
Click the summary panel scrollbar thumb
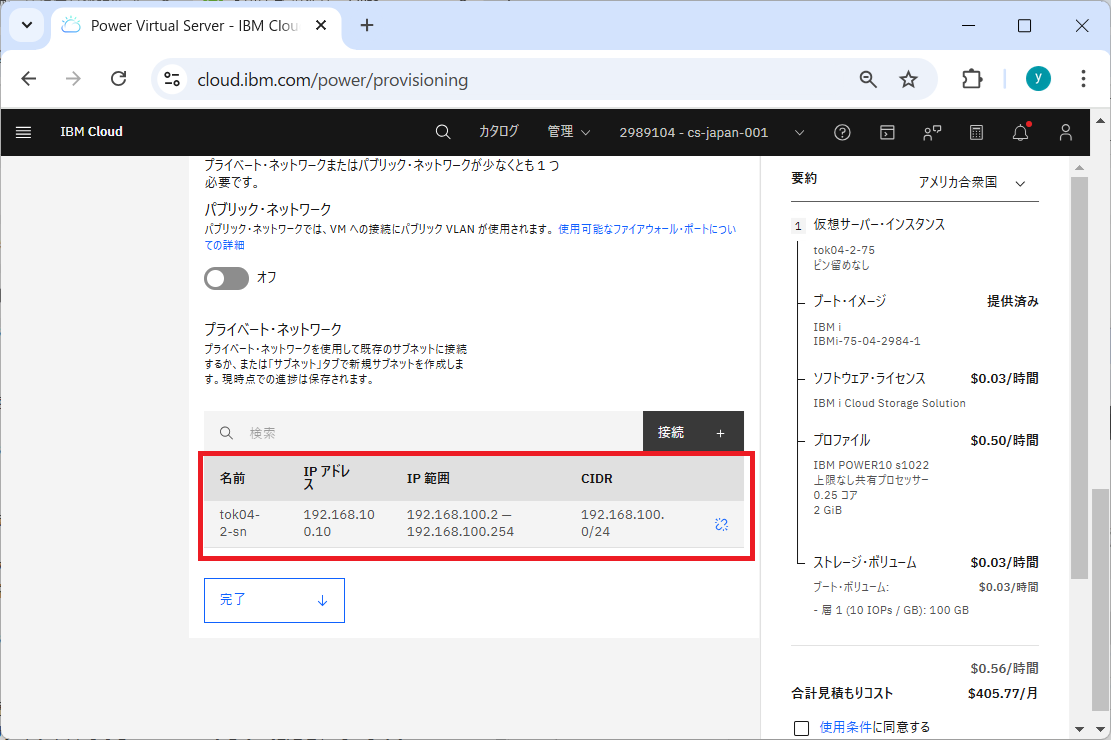(x=1079, y=376)
